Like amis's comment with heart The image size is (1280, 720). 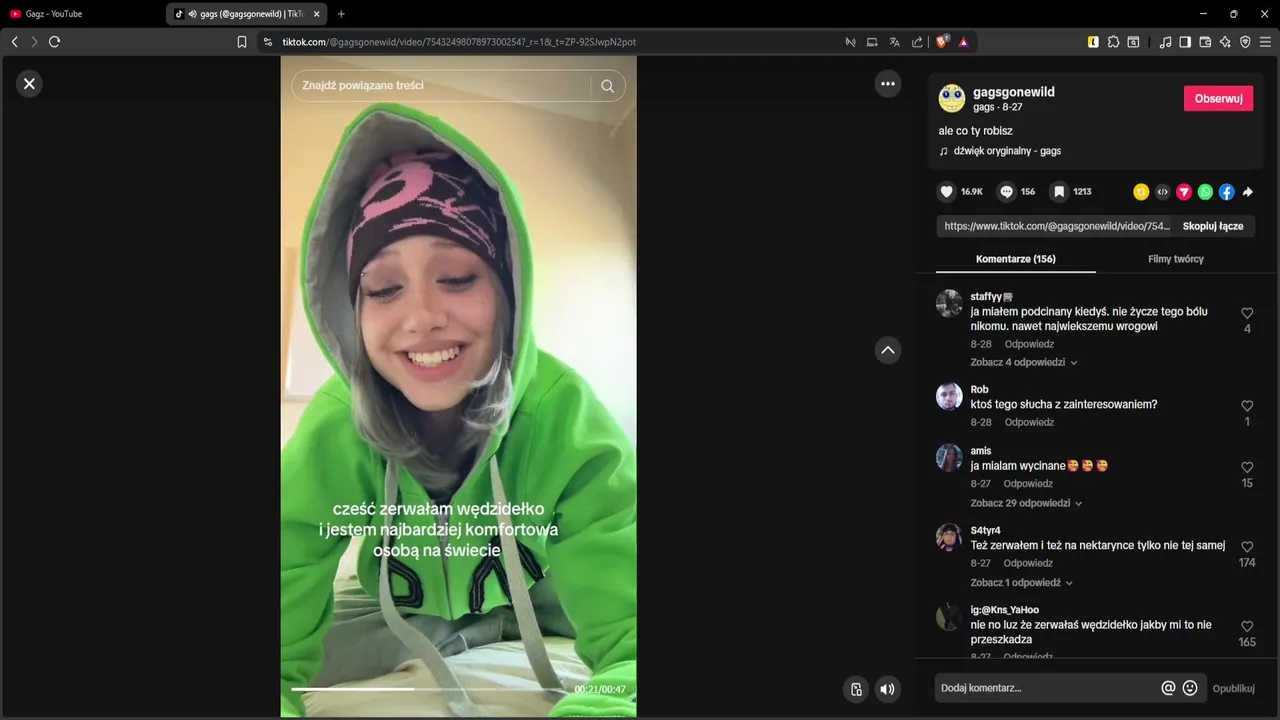point(1247,467)
